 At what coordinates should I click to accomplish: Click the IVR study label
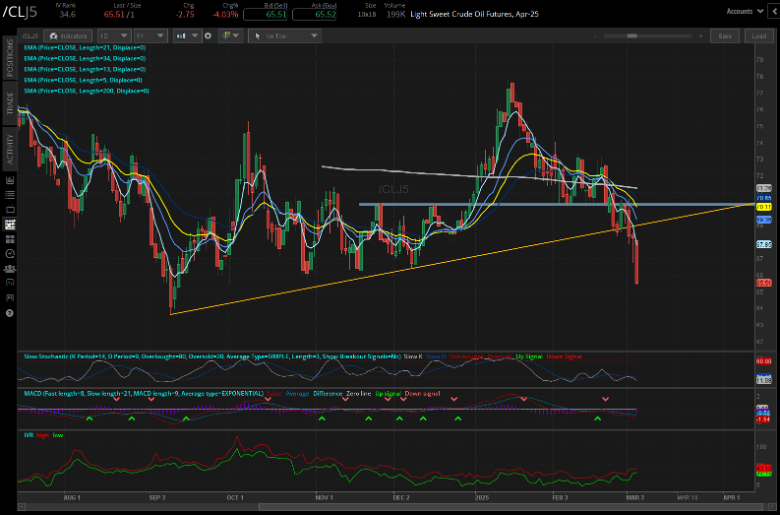coord(28,435)
